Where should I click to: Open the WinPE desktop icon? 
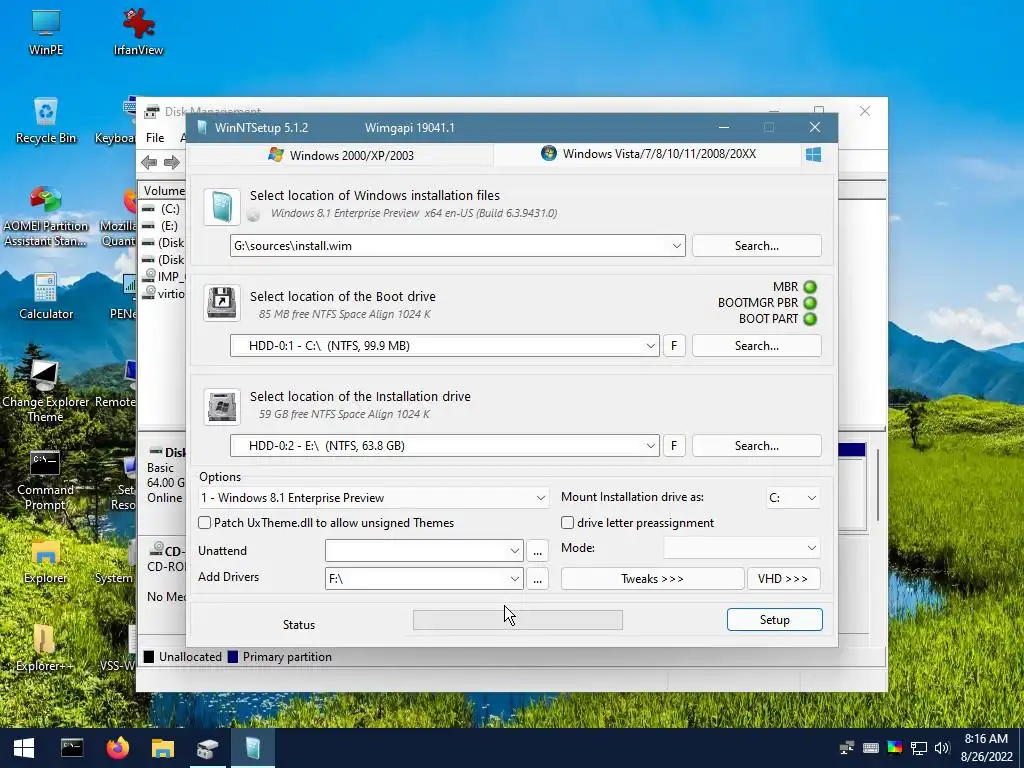click(46, 31)
